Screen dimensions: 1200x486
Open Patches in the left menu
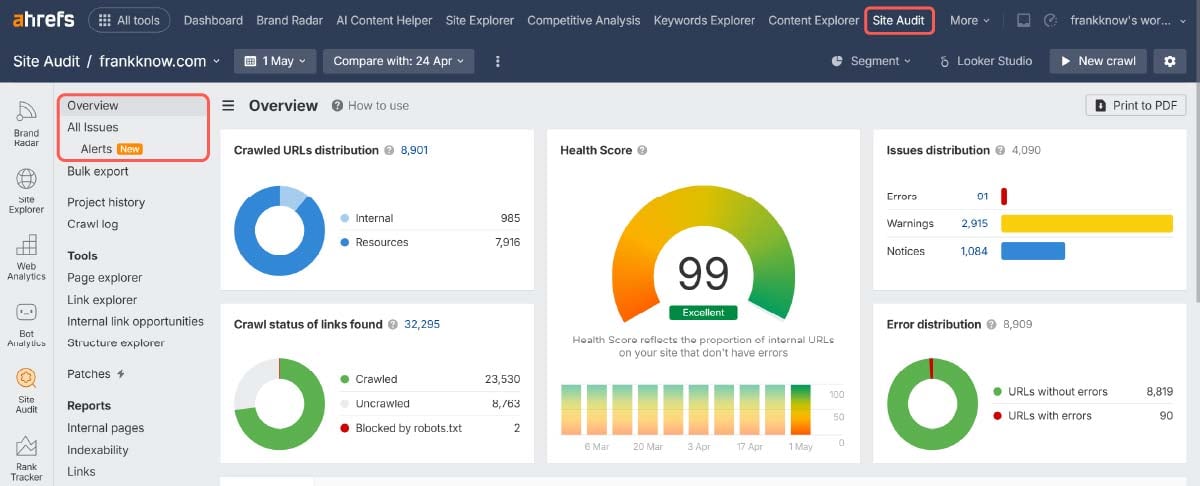[96, 374]
